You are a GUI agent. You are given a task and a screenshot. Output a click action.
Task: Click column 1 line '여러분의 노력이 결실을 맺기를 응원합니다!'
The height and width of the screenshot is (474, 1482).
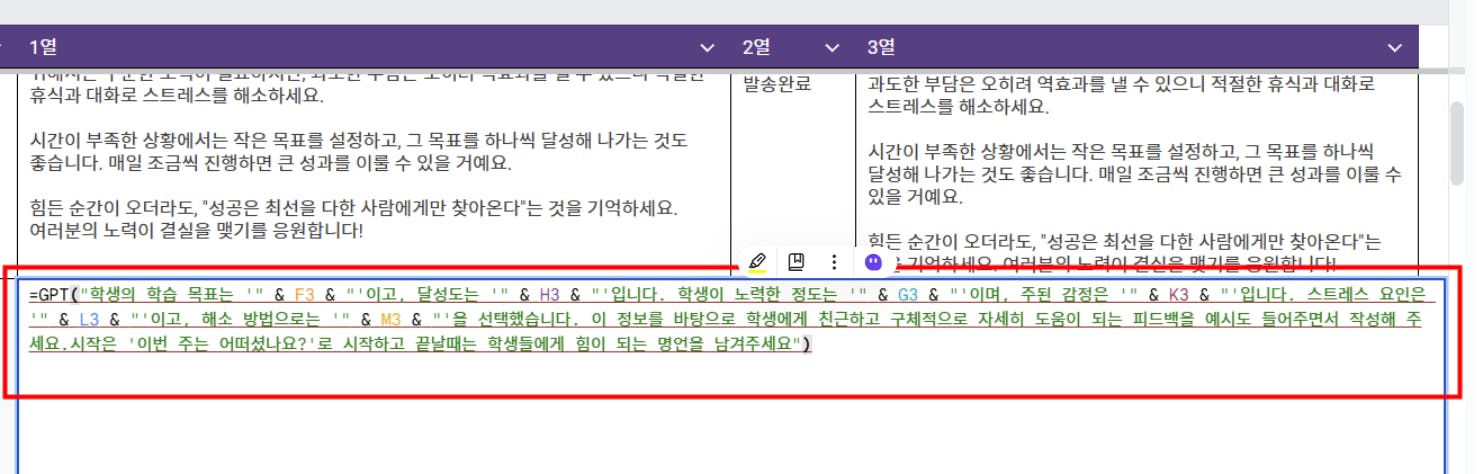196,231
